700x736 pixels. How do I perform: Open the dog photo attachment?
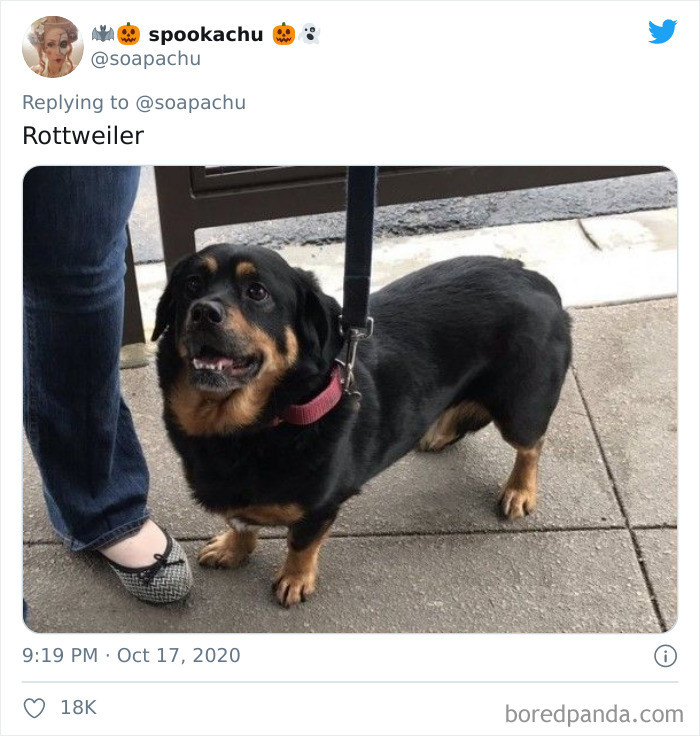coord(350,399)
